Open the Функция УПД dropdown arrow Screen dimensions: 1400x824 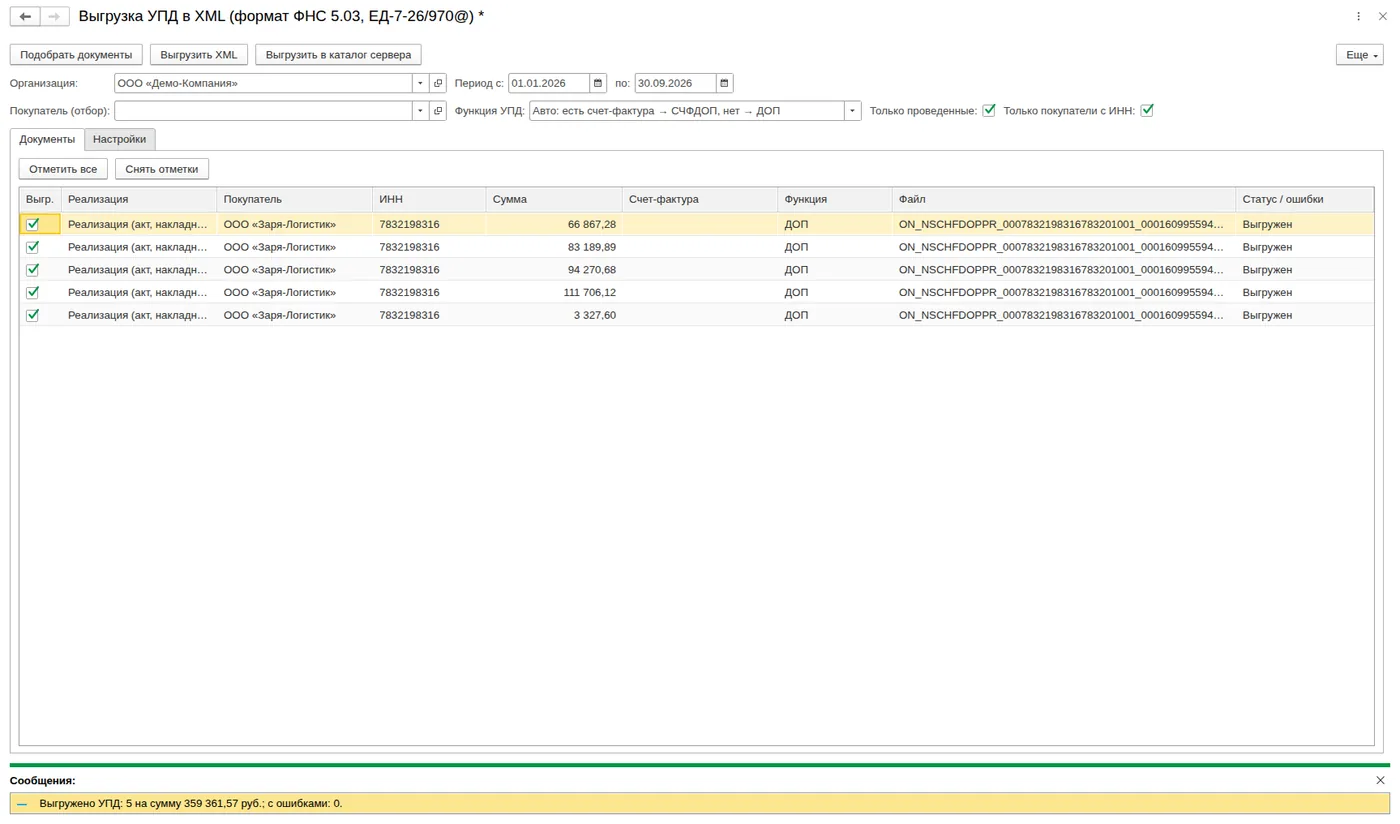853,111
